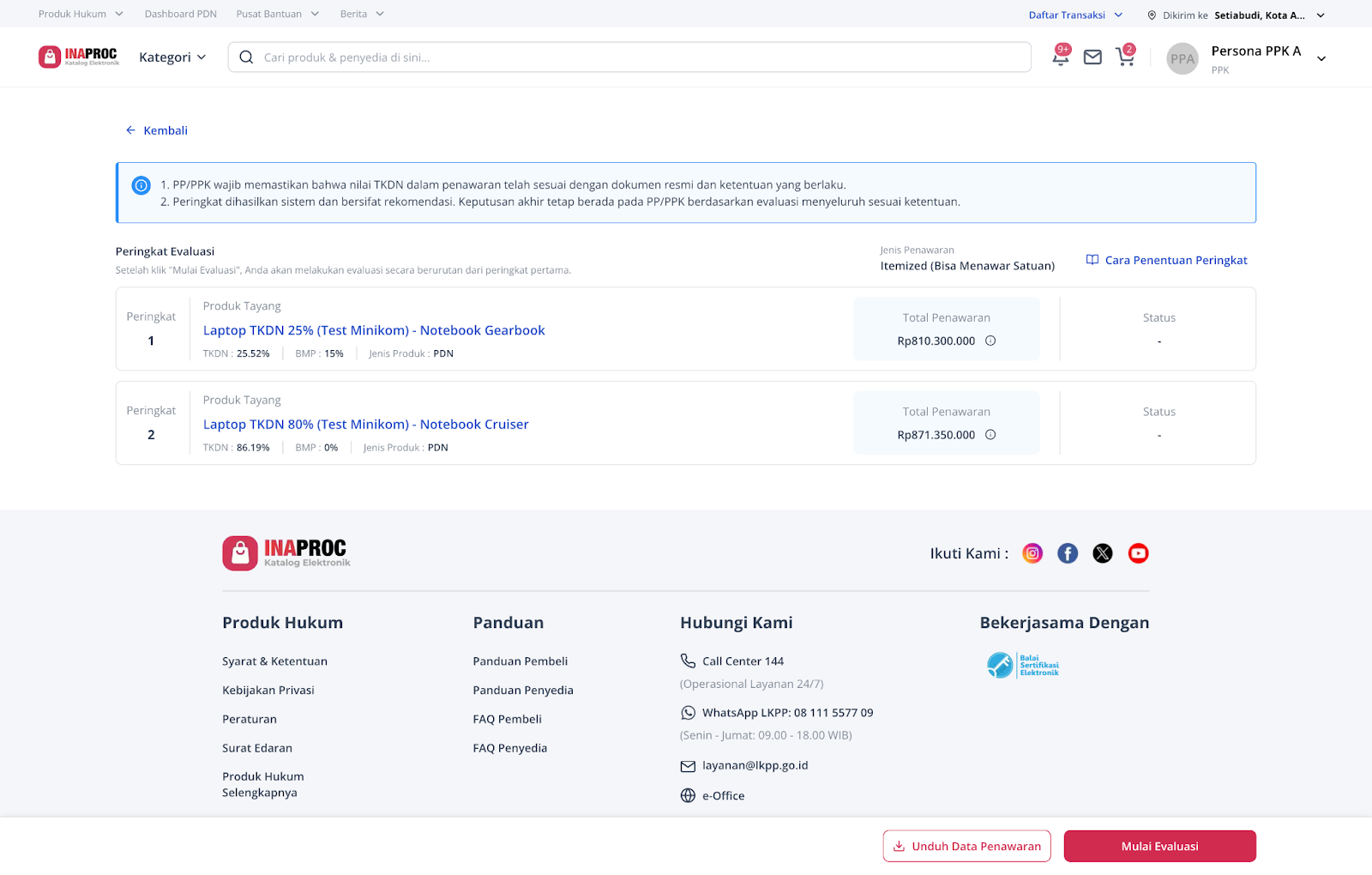Click the Kembali back link
1372x875 pixels.
[x=157, y=130]
